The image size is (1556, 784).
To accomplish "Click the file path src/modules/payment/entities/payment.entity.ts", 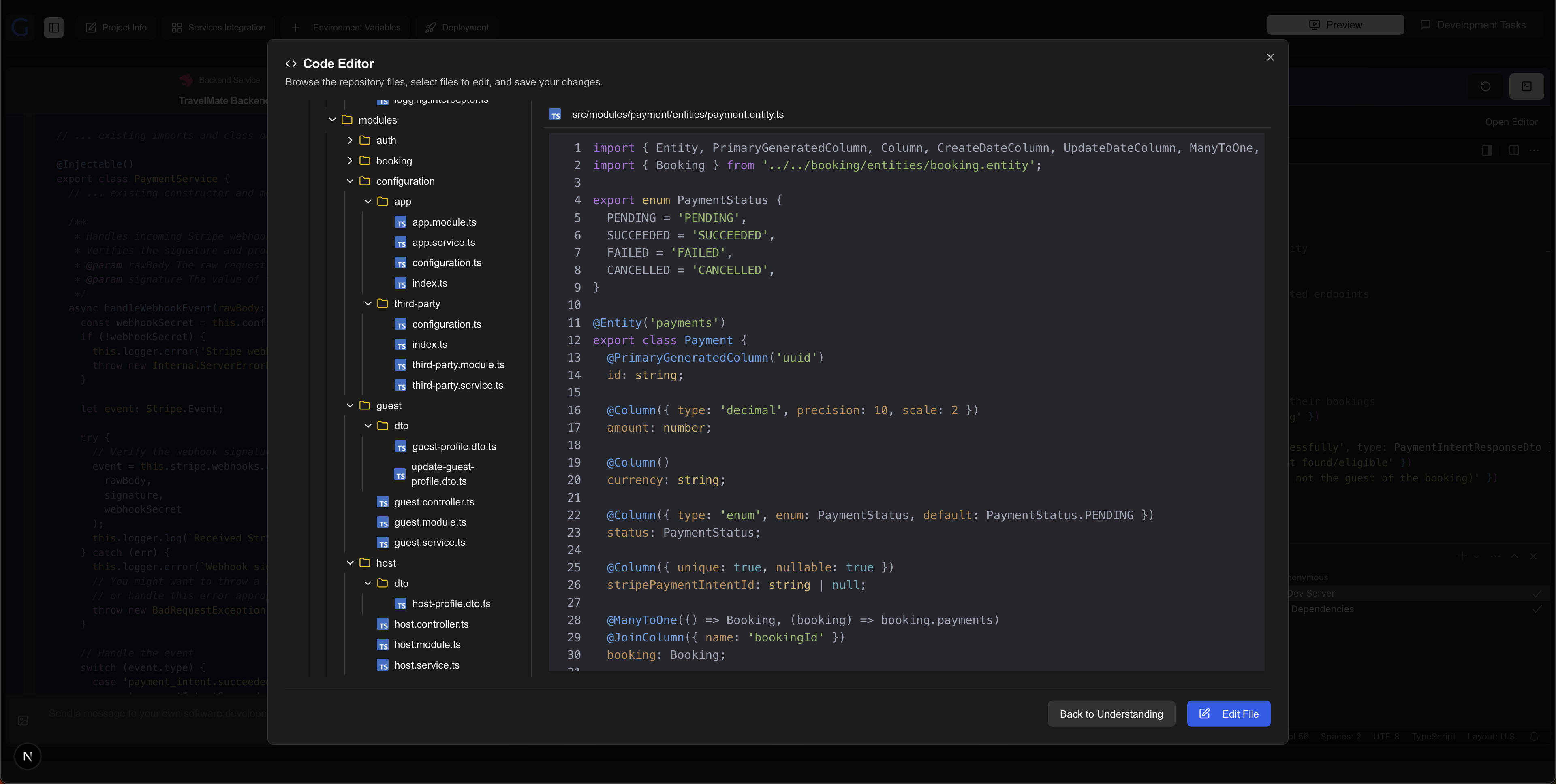I will coord(678,114).
